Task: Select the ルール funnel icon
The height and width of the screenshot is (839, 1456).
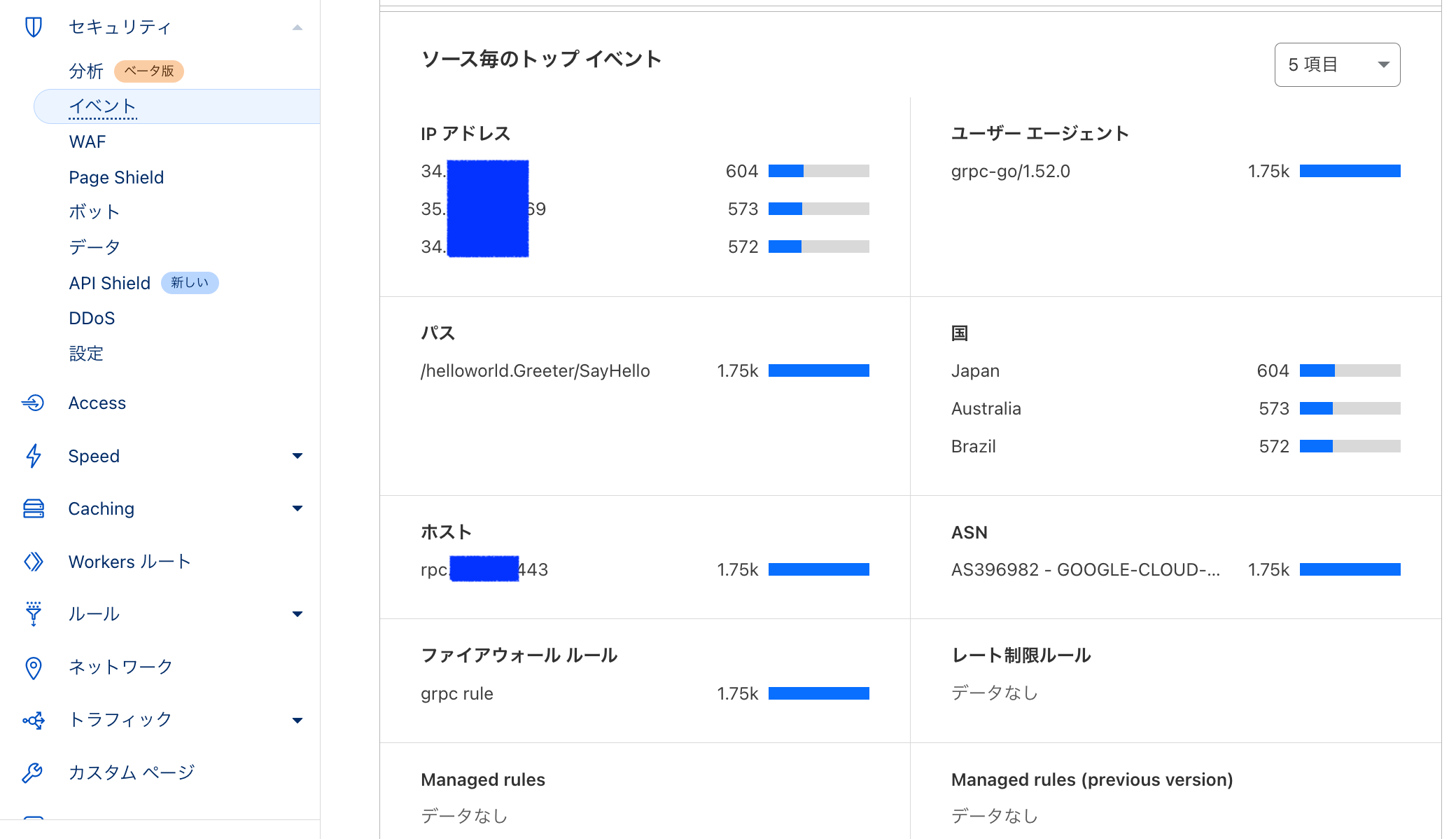Action: (x=33, y=614)
